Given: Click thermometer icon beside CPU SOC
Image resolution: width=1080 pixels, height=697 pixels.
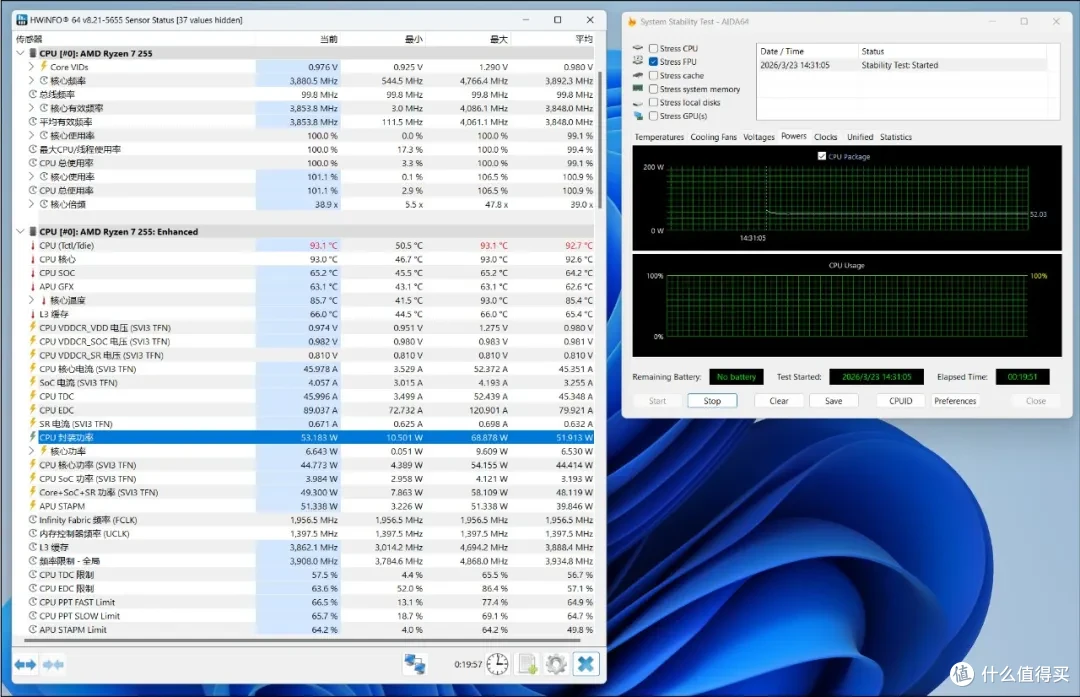Looking at the screenshot, I should click(x=32, y=273).
